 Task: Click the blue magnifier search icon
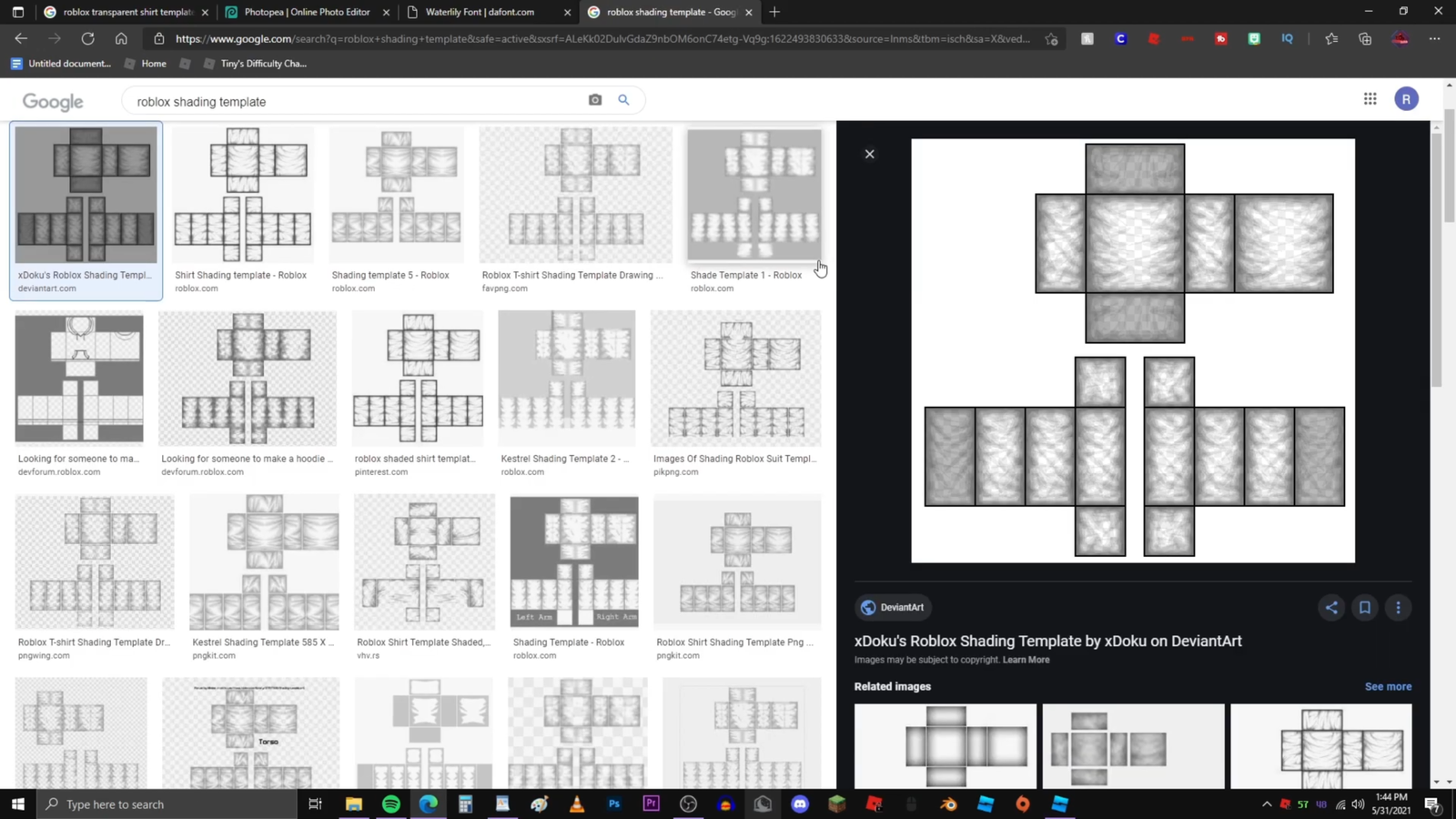[623, 100]
